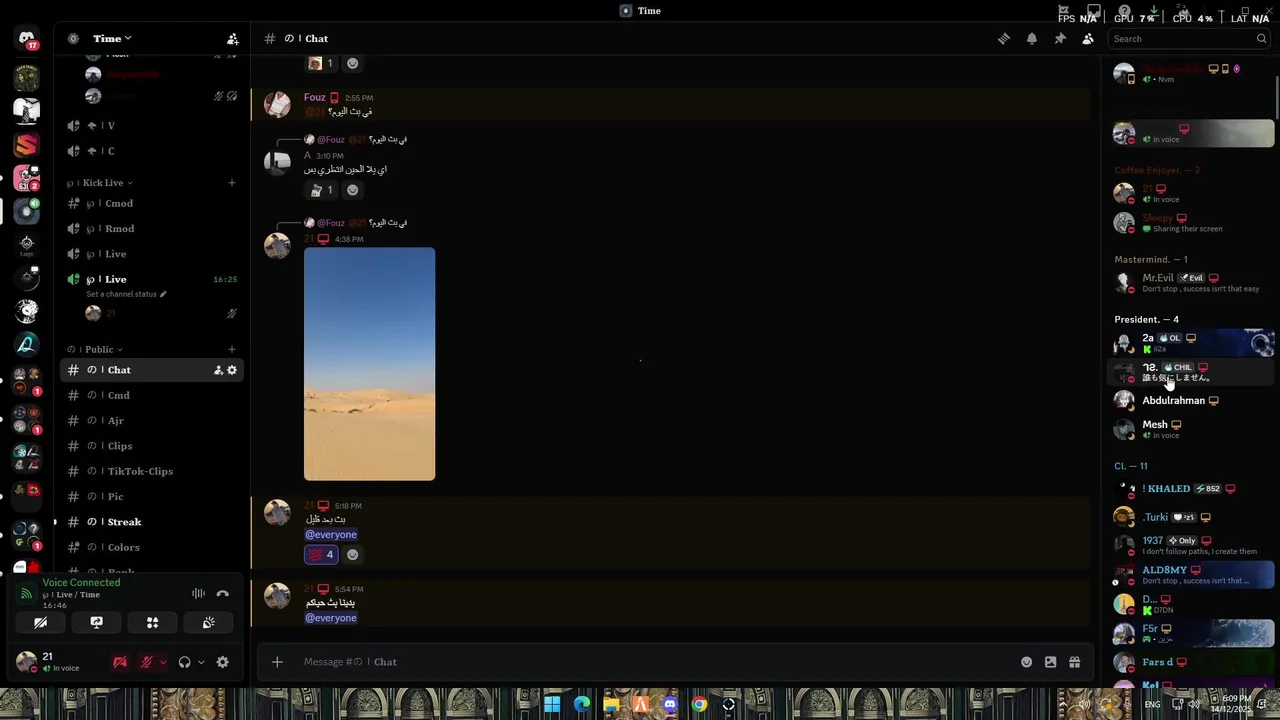Screen dimensions: 1280x720
Task: Open the soundboard button
Action: (x=208, y=622)
